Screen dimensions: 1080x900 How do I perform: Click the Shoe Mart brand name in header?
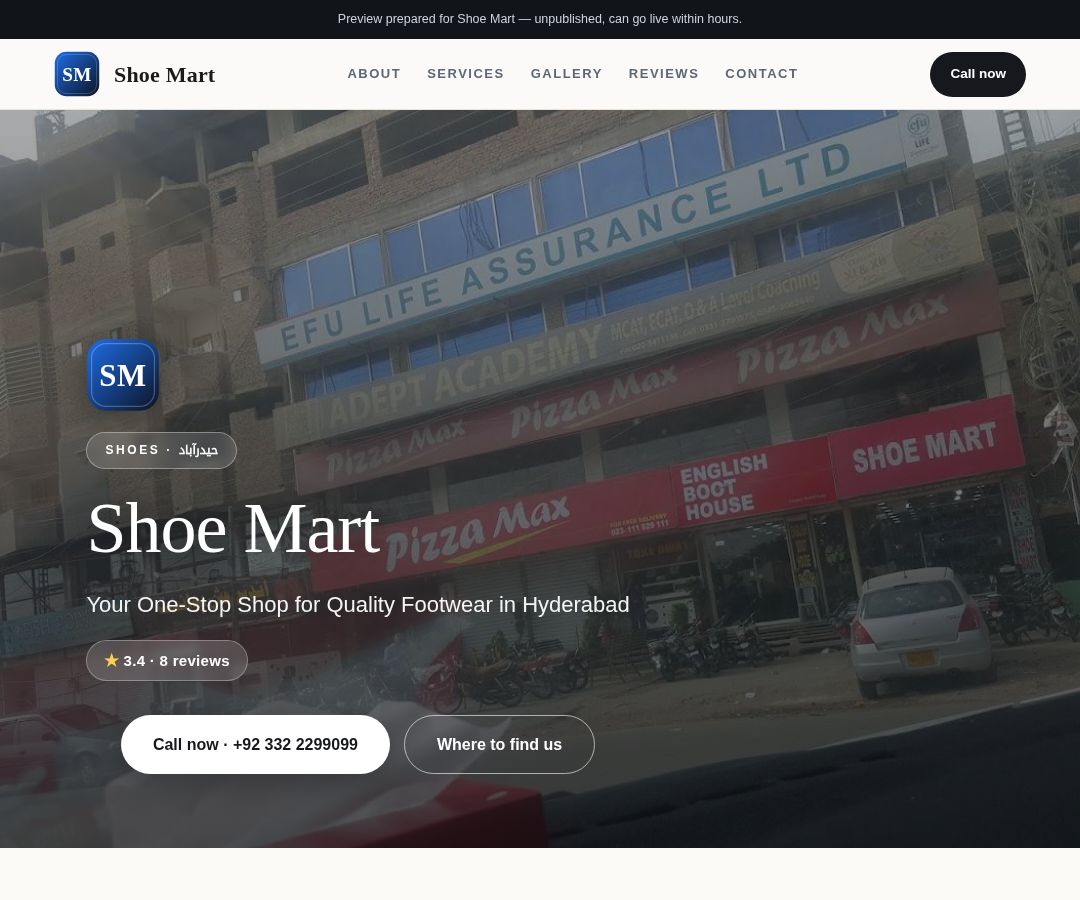tap(165, 75)
